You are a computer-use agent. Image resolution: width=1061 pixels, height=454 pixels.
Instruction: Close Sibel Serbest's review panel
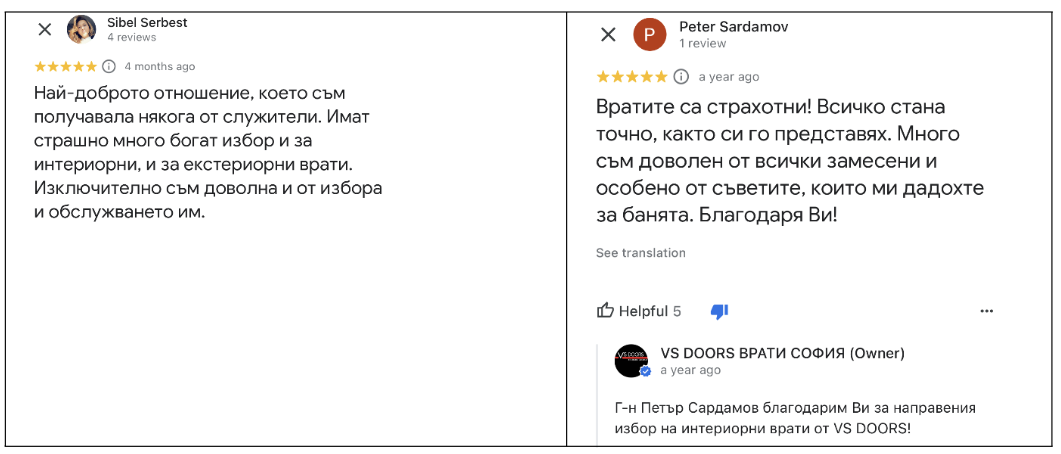point(45,30)
